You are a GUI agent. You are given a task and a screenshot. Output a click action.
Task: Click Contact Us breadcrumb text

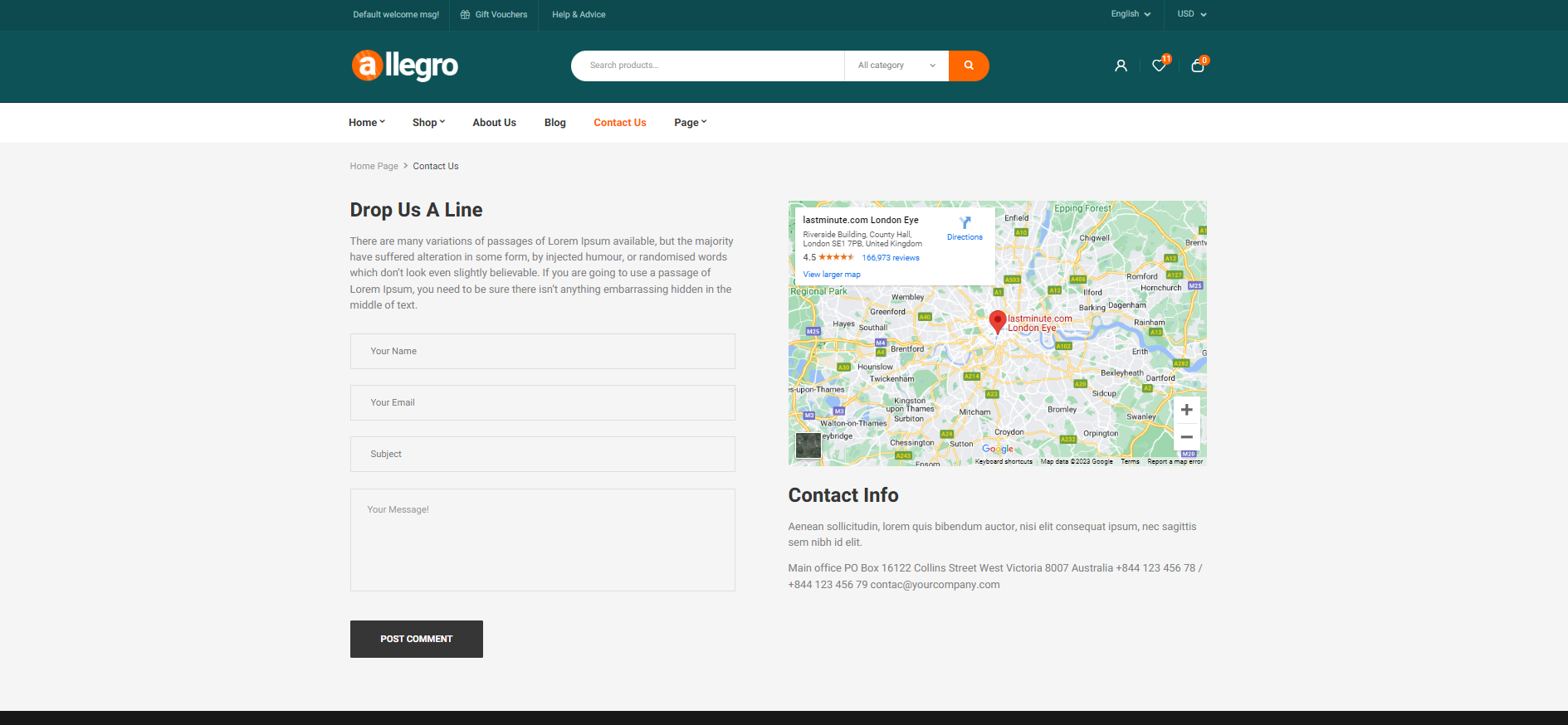point(436,166)
